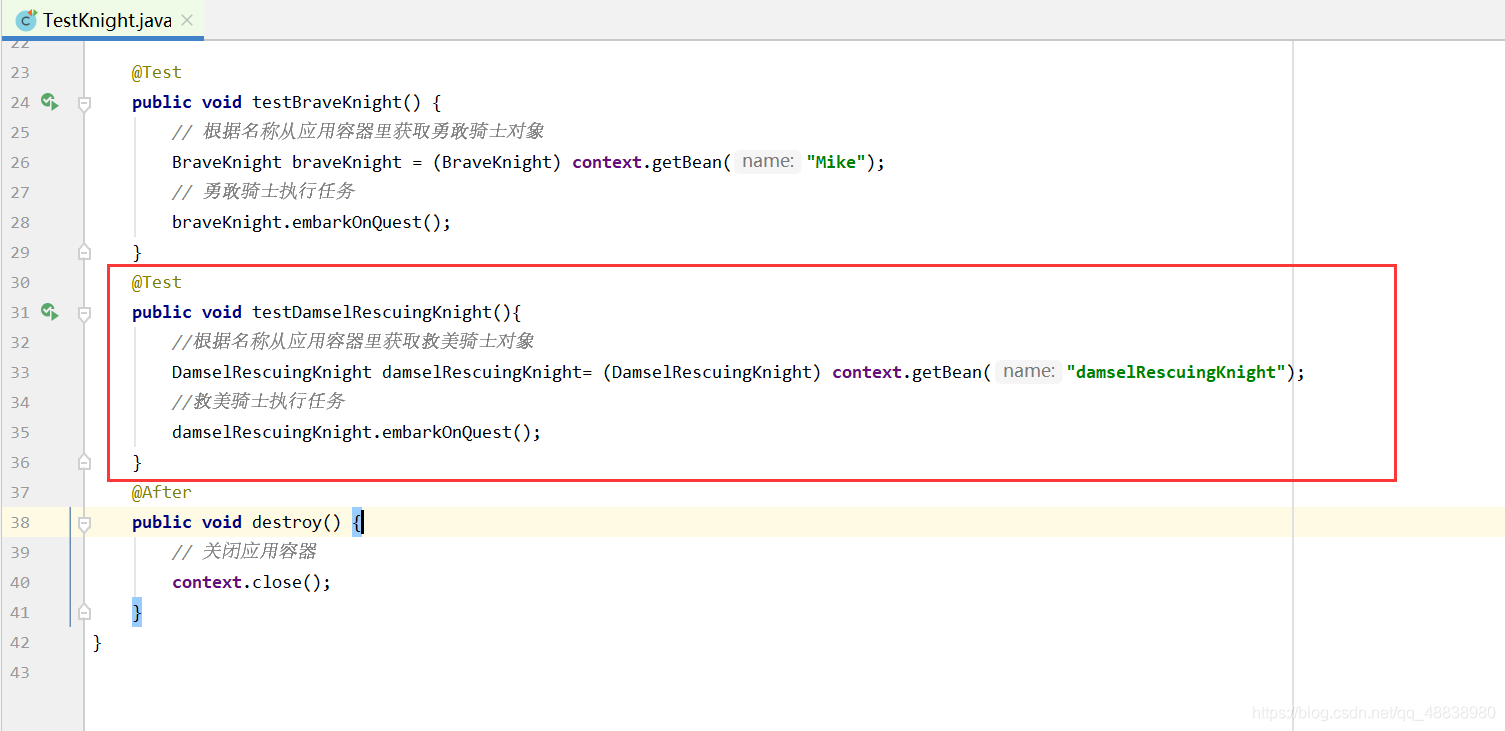The image size is (1505, 731).
Task: Click line number 43 in the gutter
Action: 20,672
